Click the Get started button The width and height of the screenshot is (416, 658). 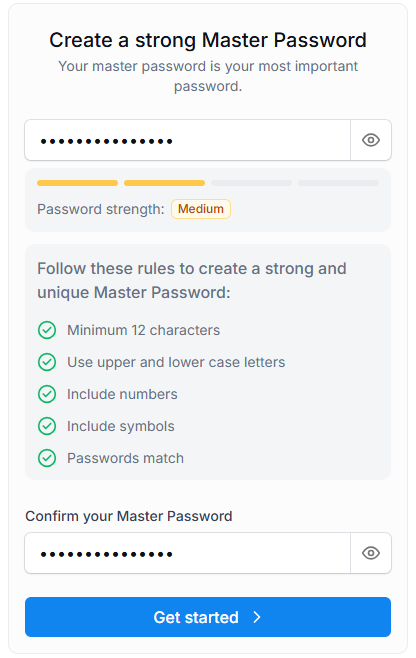[x=208, y=617]
